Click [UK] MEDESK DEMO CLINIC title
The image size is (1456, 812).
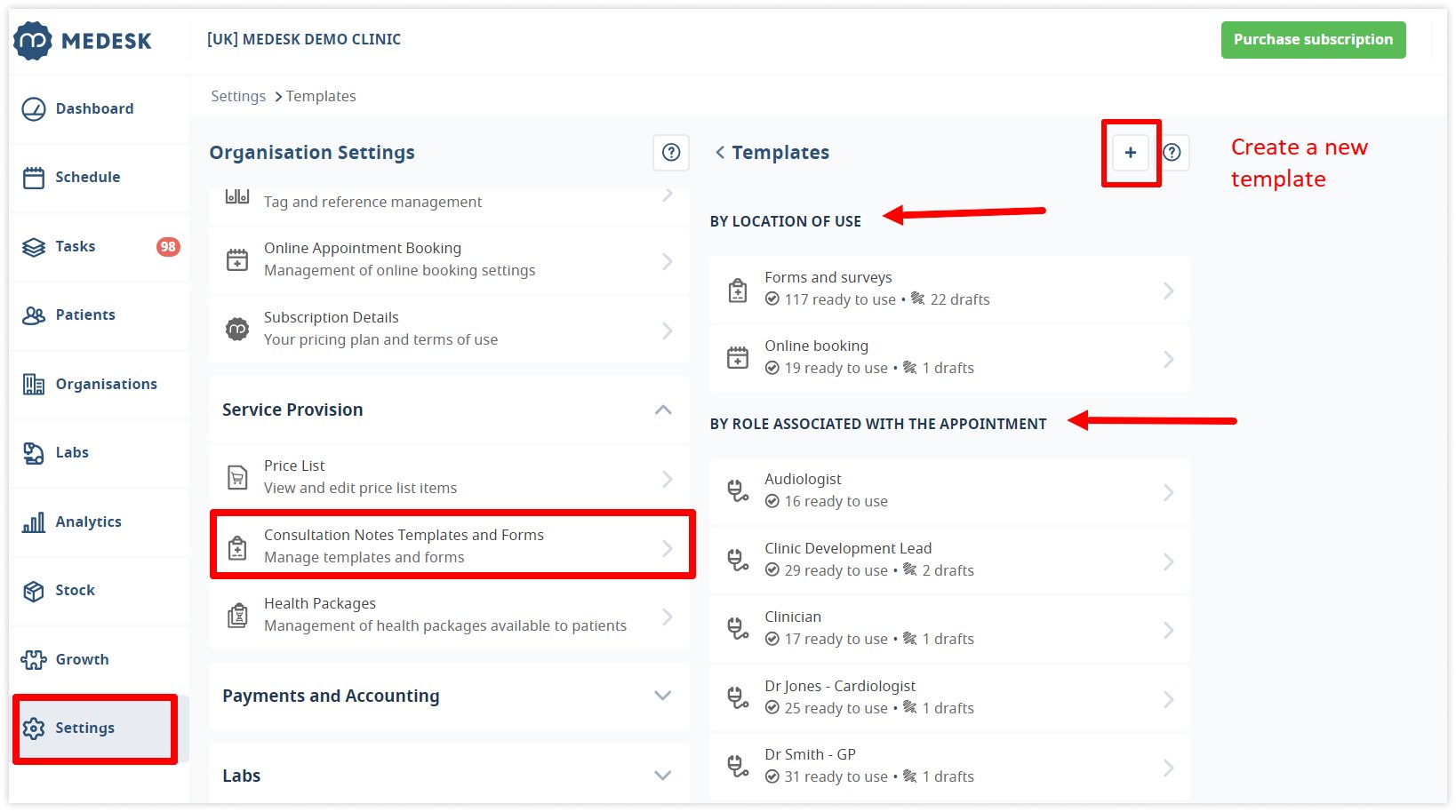coord(304,40)
